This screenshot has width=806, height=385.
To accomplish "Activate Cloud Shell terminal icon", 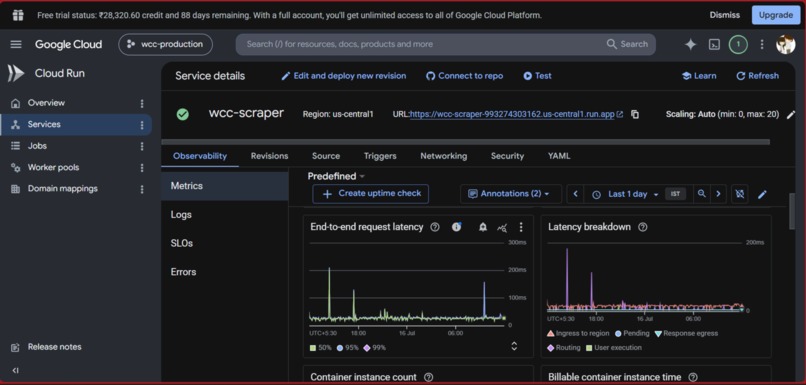I will tap(714, 44).
